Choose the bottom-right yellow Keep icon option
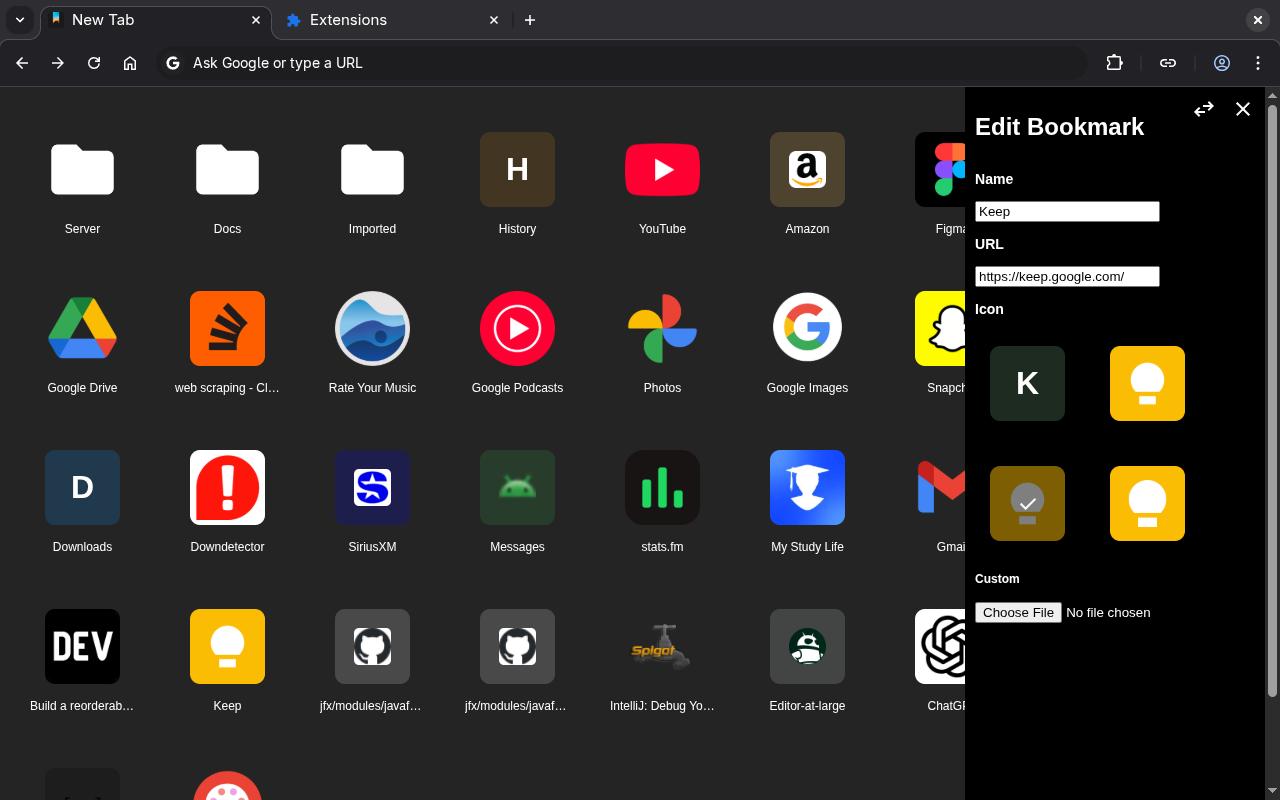This screenshot has width=1280, height=800. [1147, 504]
